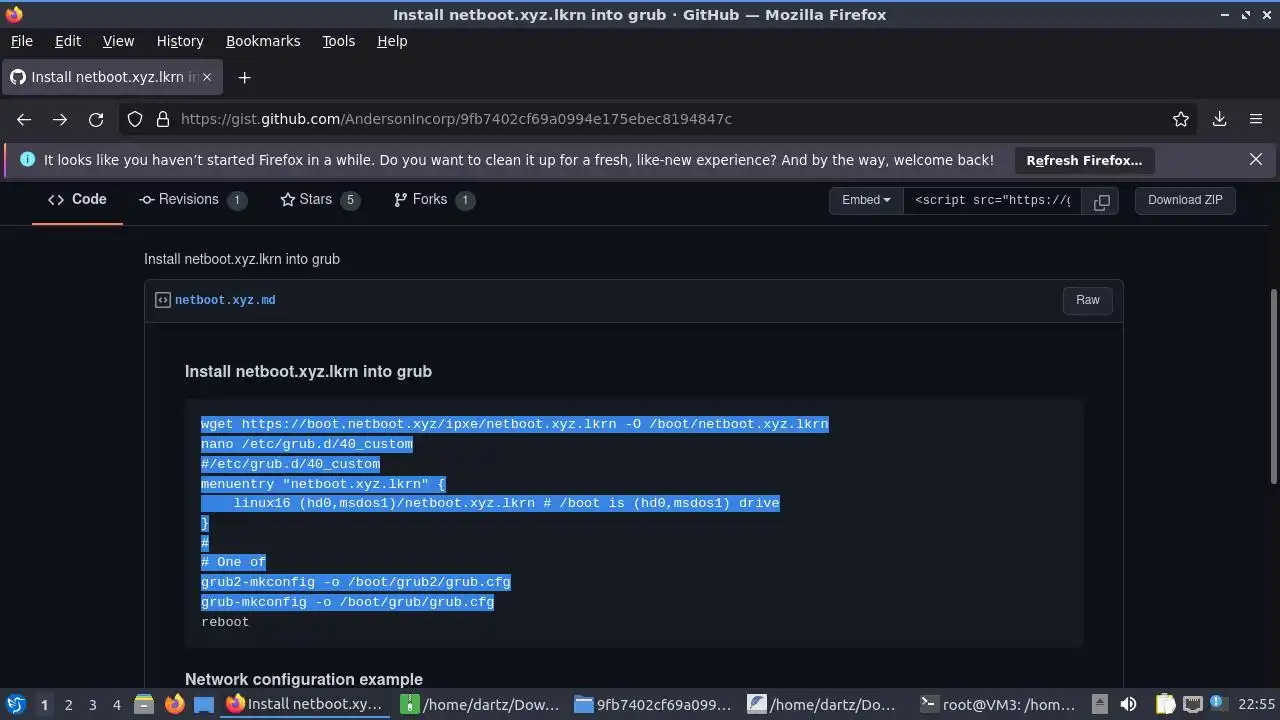Select the Code tab of gist

(77, 200)
